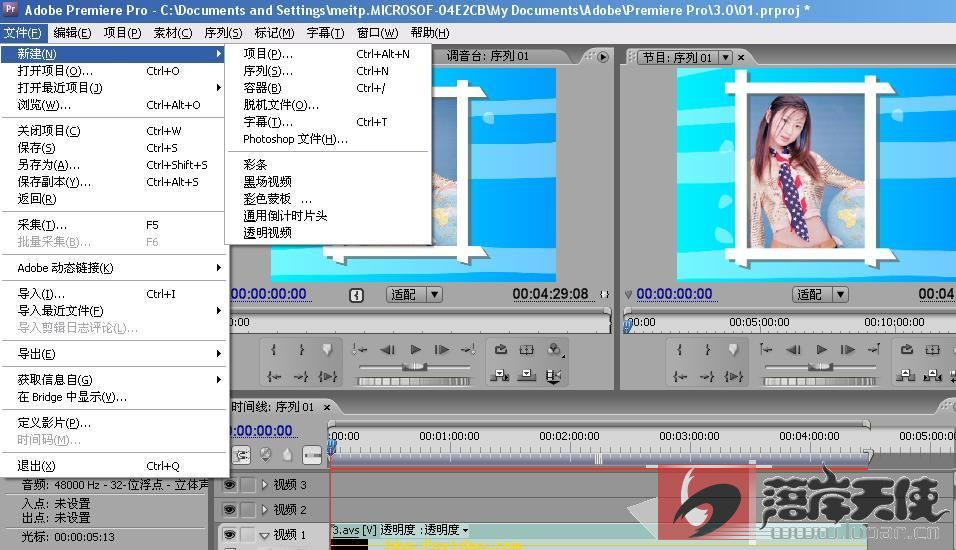Open the 节目: 序列 01 tab dropdown

point(726,57)
